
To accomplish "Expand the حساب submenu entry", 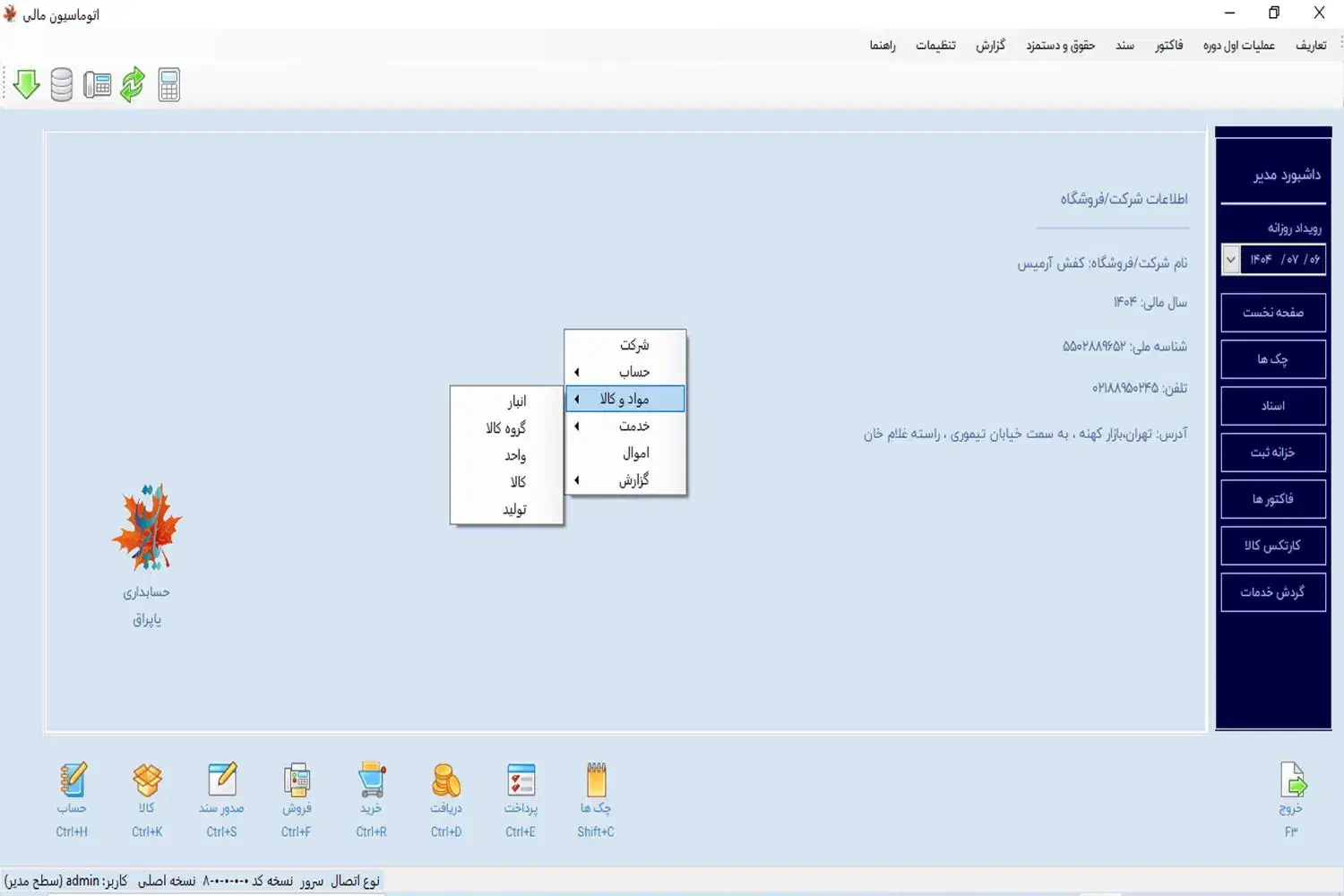I will coord(625,372).
